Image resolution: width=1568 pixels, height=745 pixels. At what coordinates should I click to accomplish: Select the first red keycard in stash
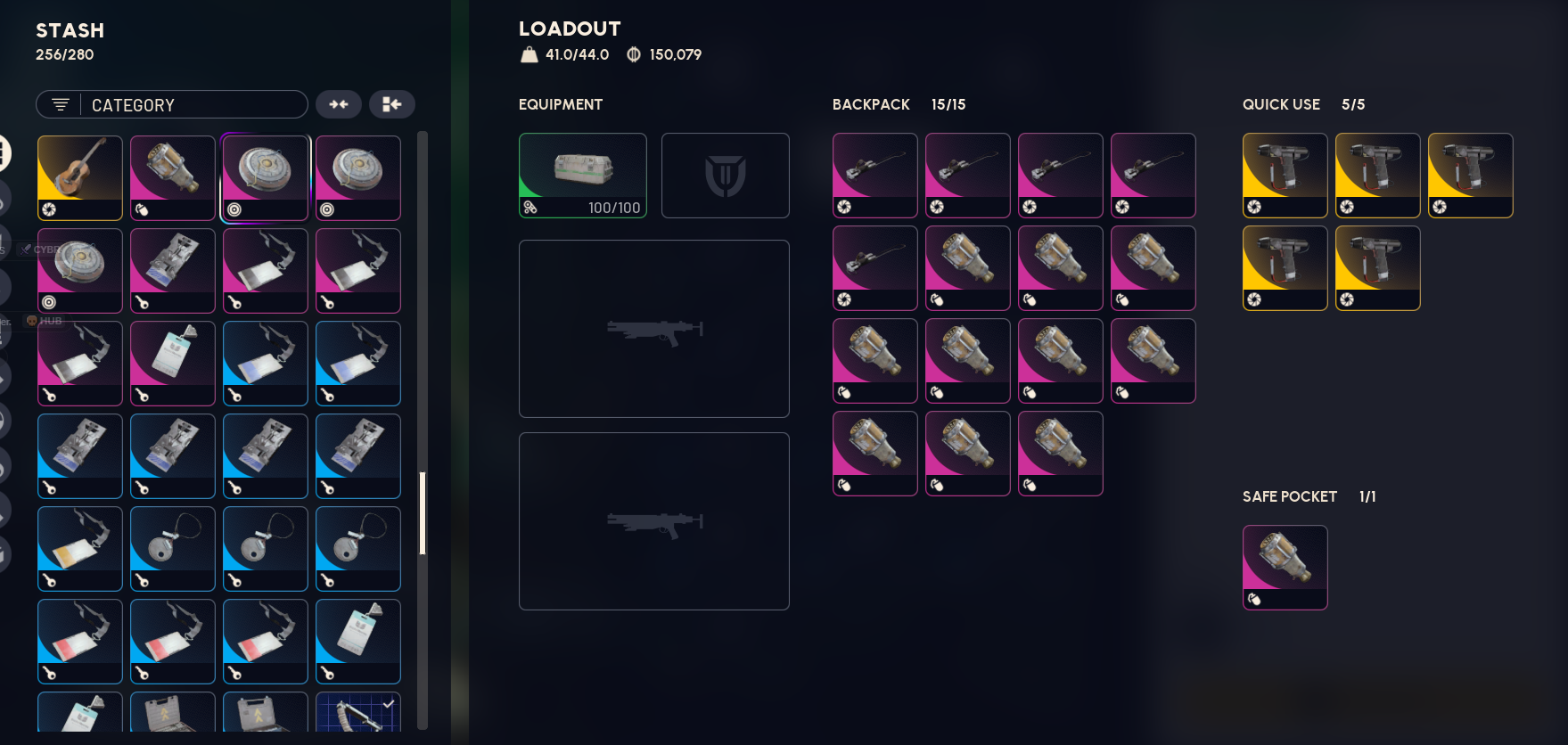(80, 641)
